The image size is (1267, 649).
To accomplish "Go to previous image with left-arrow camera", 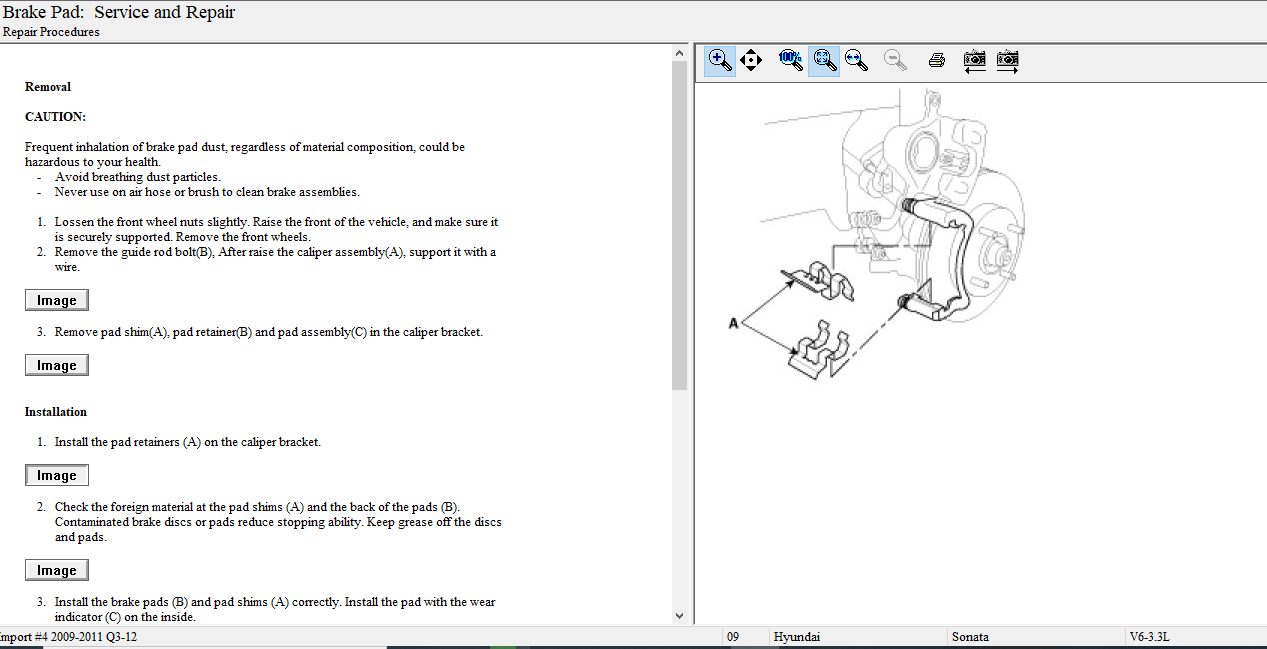I will coord(974,60).
